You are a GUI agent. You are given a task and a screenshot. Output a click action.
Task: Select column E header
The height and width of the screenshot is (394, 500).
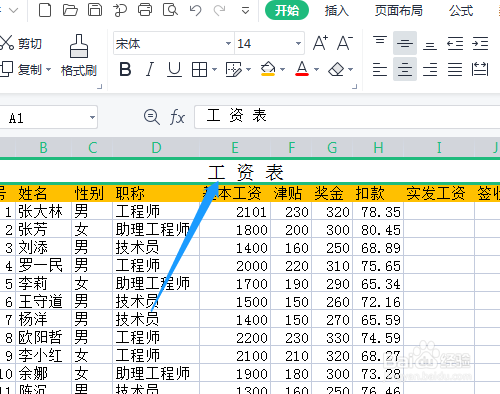pyautogui.click(x=235, y=147)
